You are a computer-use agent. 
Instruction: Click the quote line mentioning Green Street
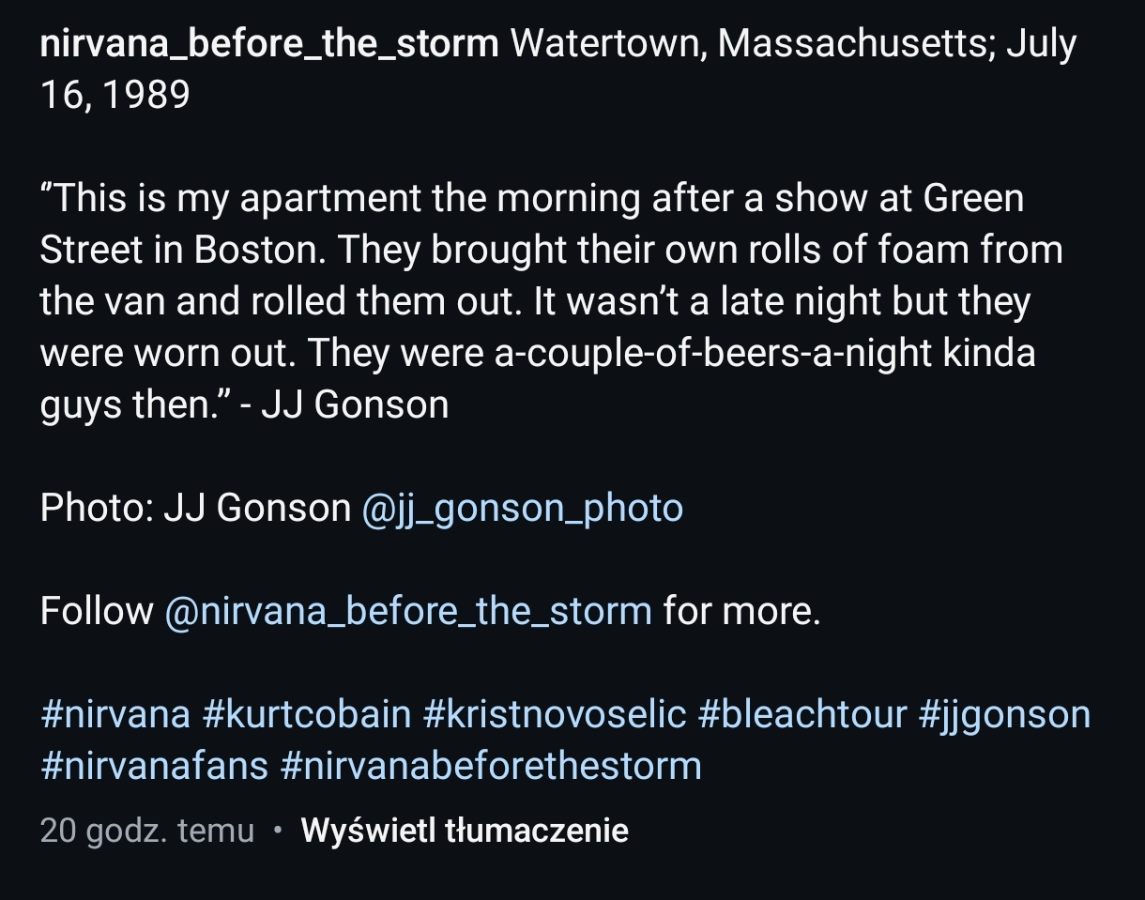[x=534, y=198]
